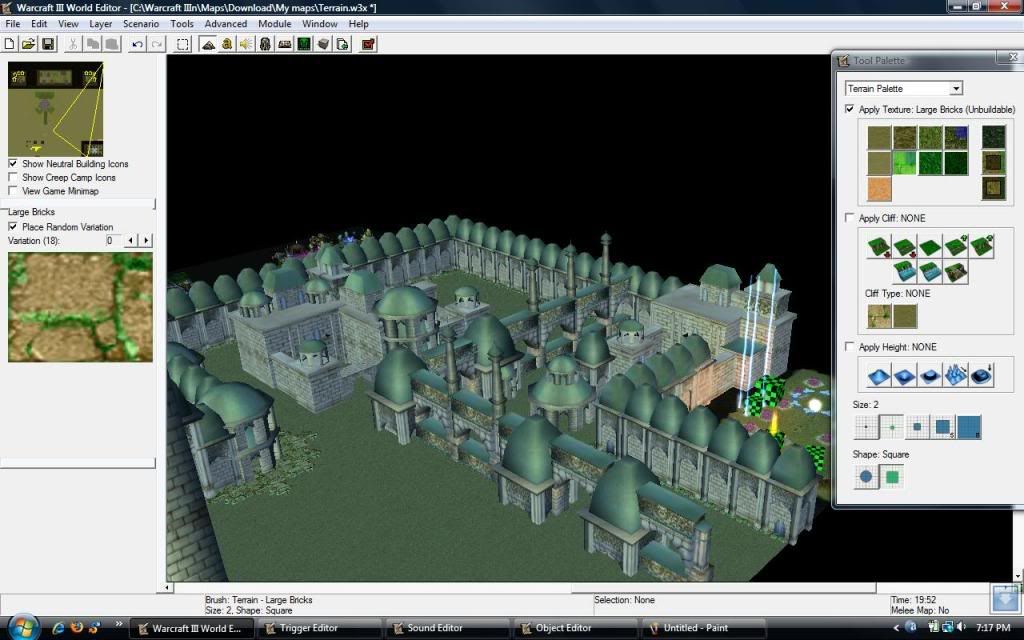Open the Trigger Editor toolbar icon
This screenshot has width=1024, height=640.
[227, 44]
